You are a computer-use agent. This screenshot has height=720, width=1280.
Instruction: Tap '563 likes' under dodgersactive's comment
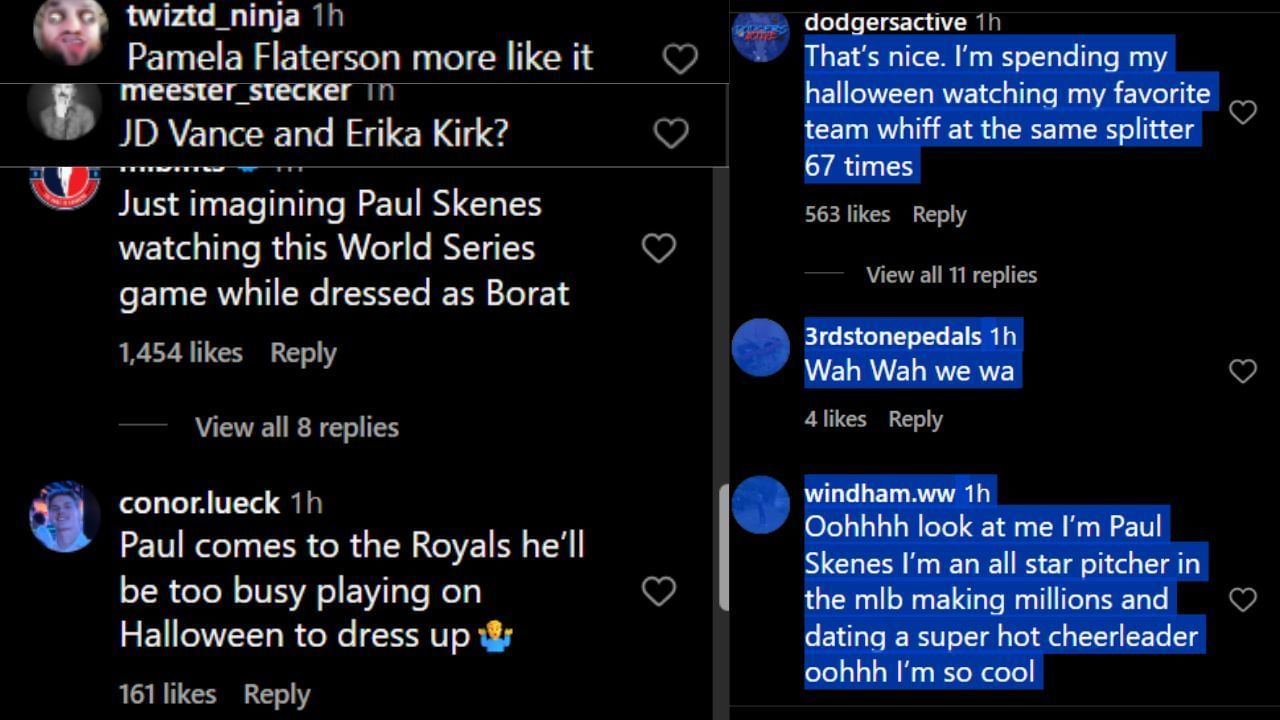click(x=847, y=214)
